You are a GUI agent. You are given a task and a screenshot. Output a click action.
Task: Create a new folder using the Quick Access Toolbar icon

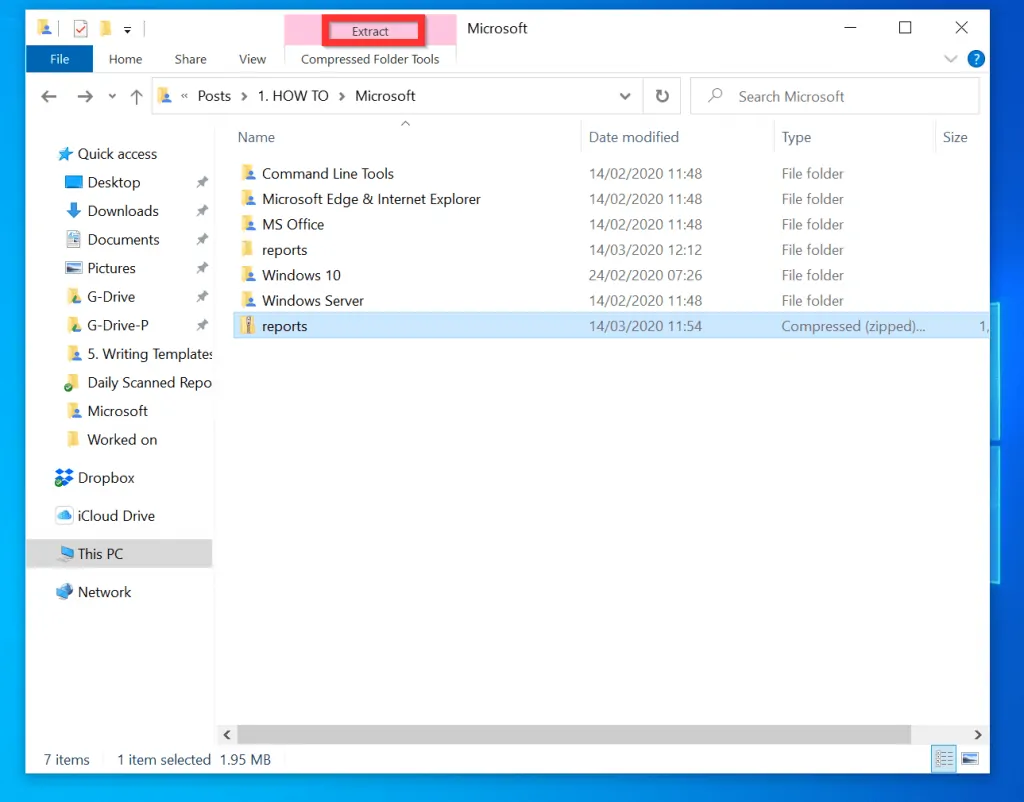click(x=105, y=28)
